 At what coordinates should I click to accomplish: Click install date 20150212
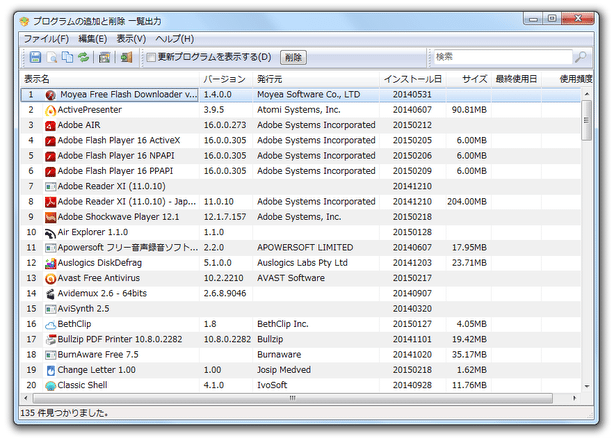pyautogui.click(x=412, y=125)
